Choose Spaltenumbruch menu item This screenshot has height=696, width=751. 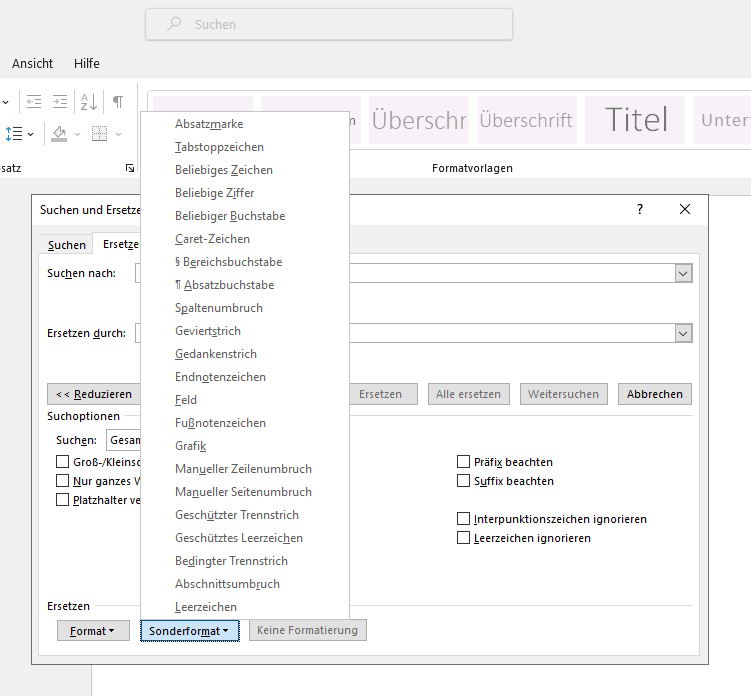pos(245,308)
